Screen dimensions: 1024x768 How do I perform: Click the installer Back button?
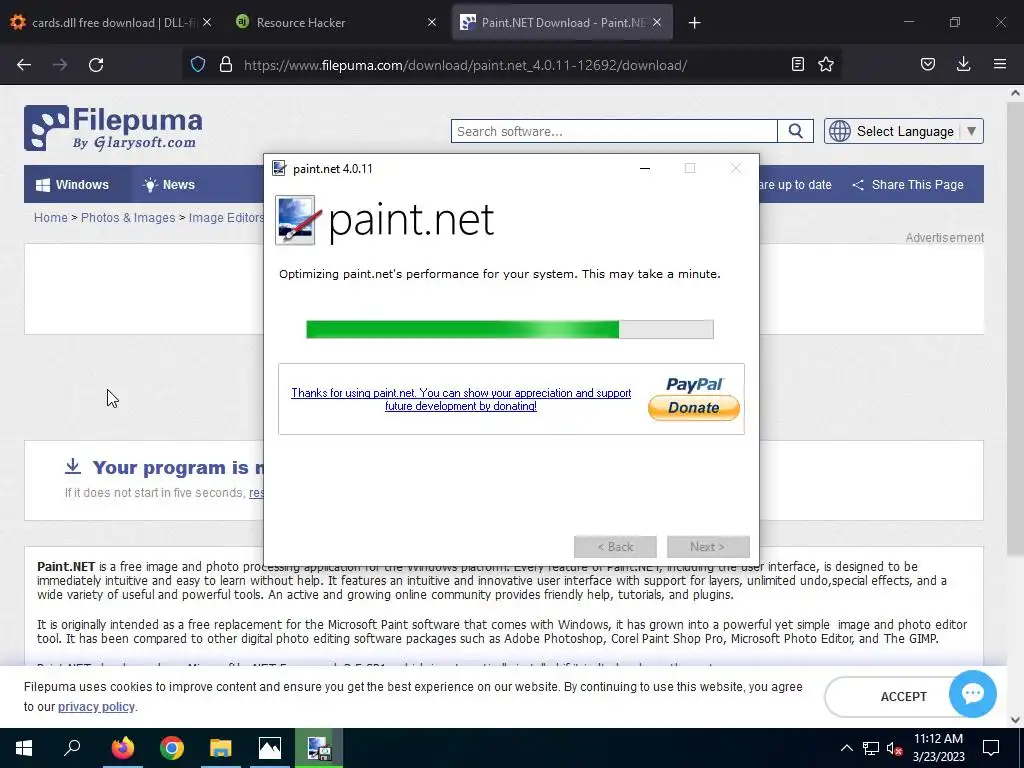point(615,547)
